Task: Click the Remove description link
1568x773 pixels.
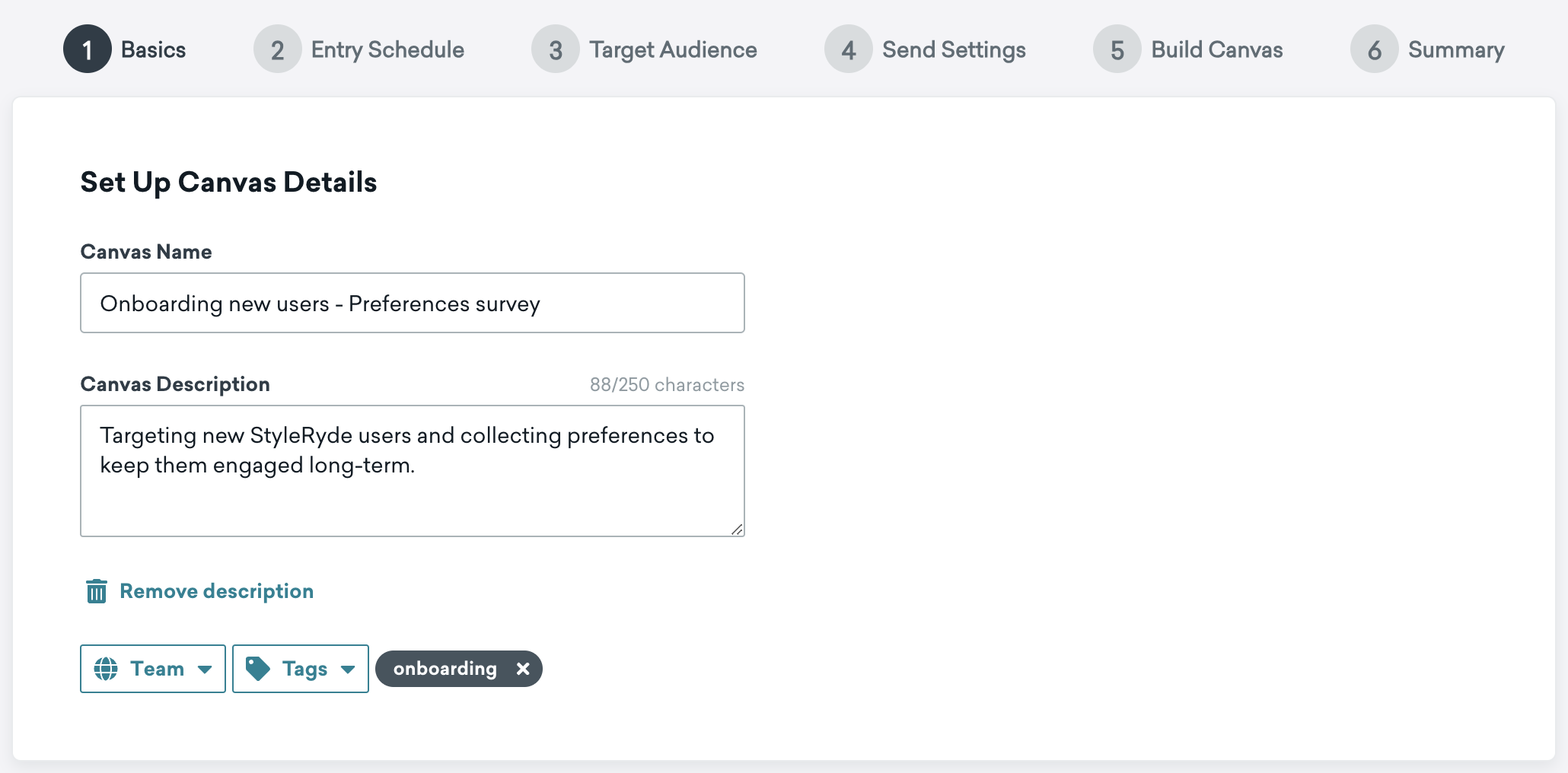Action: (x=217, y=591)
